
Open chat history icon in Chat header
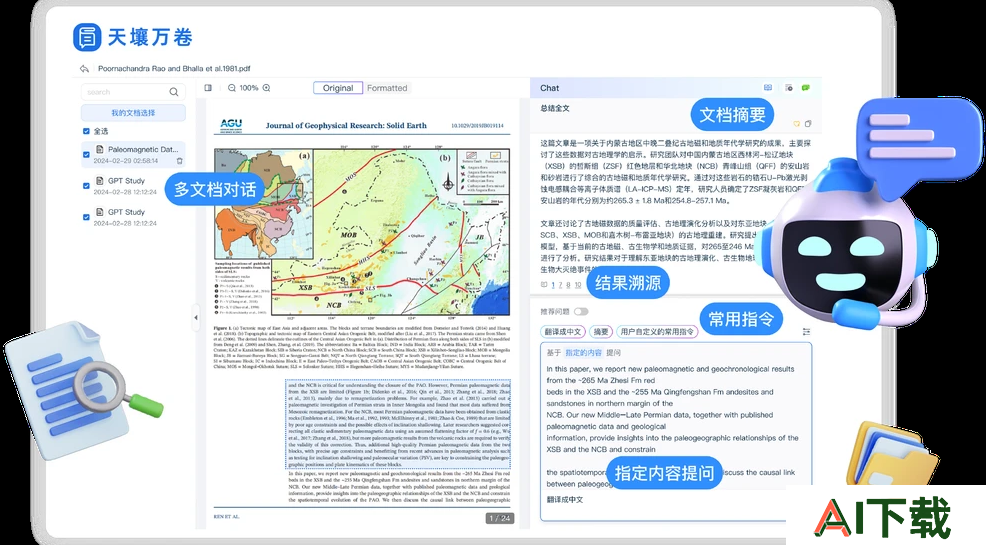pos(789,88)
